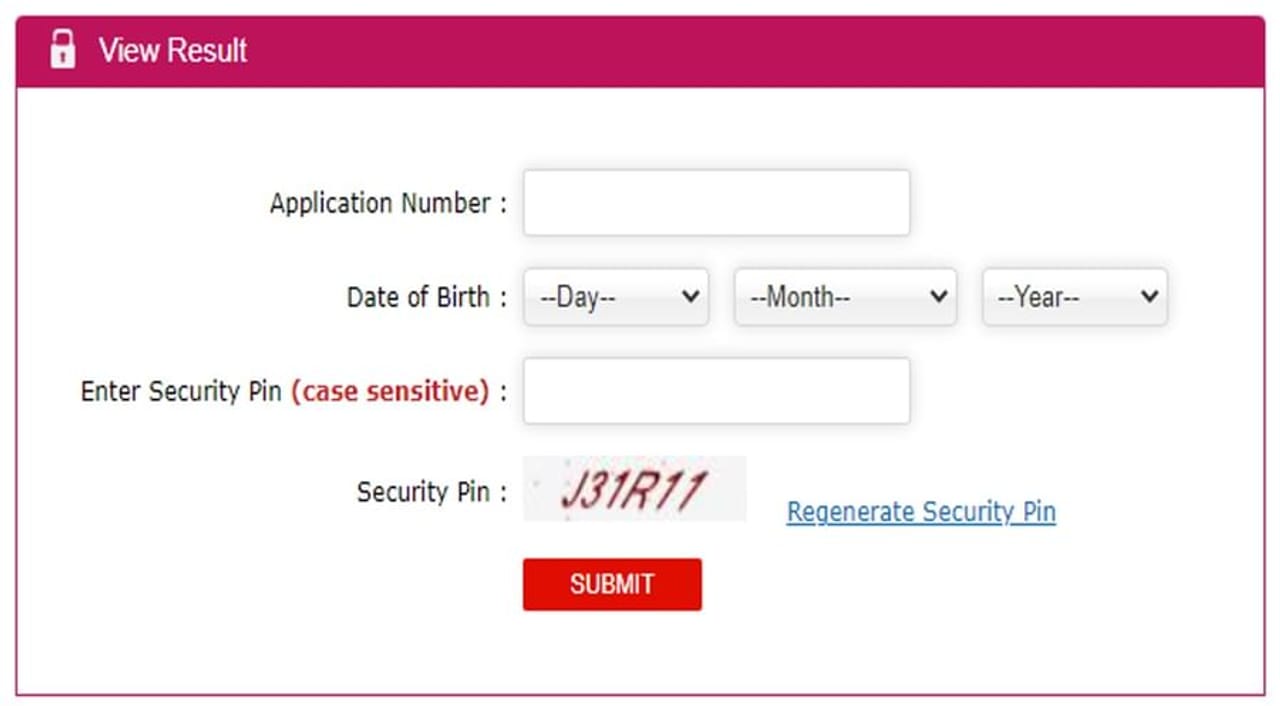Viewport: 1280px width, 720px height.
Task: Focus the Application Number input field
Action: point(716,203)
